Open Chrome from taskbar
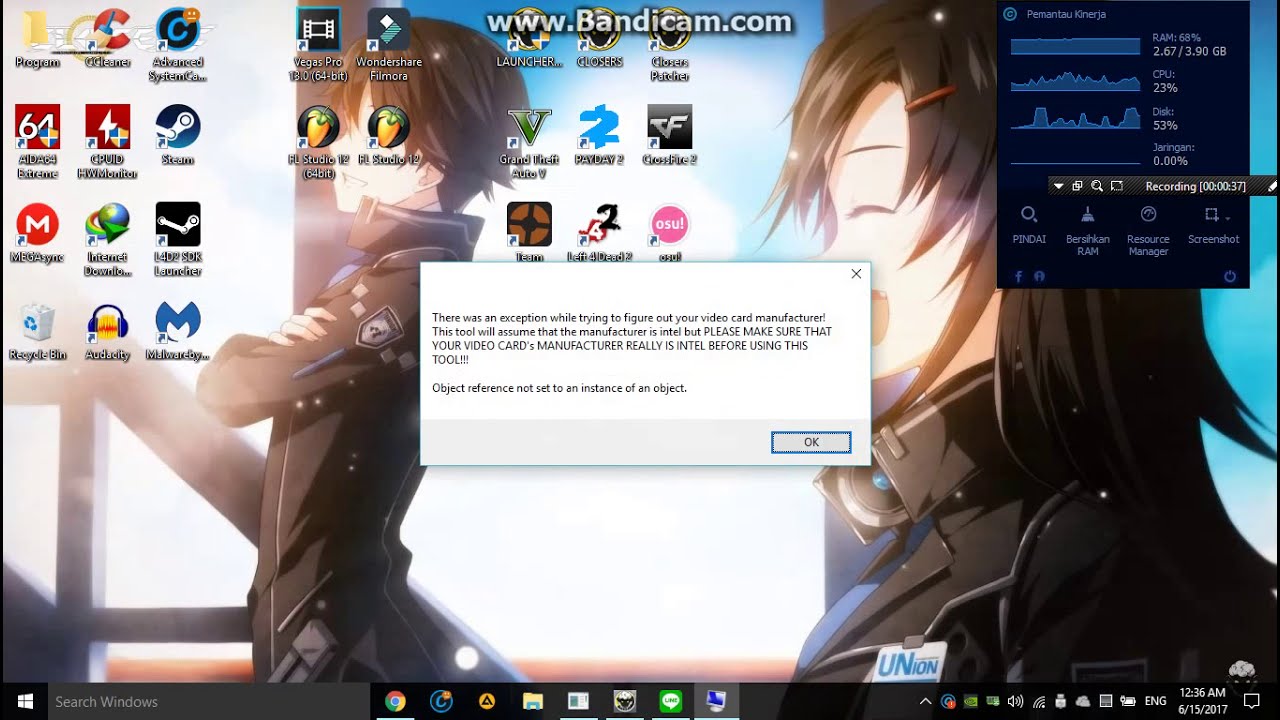 click(395, 701)
